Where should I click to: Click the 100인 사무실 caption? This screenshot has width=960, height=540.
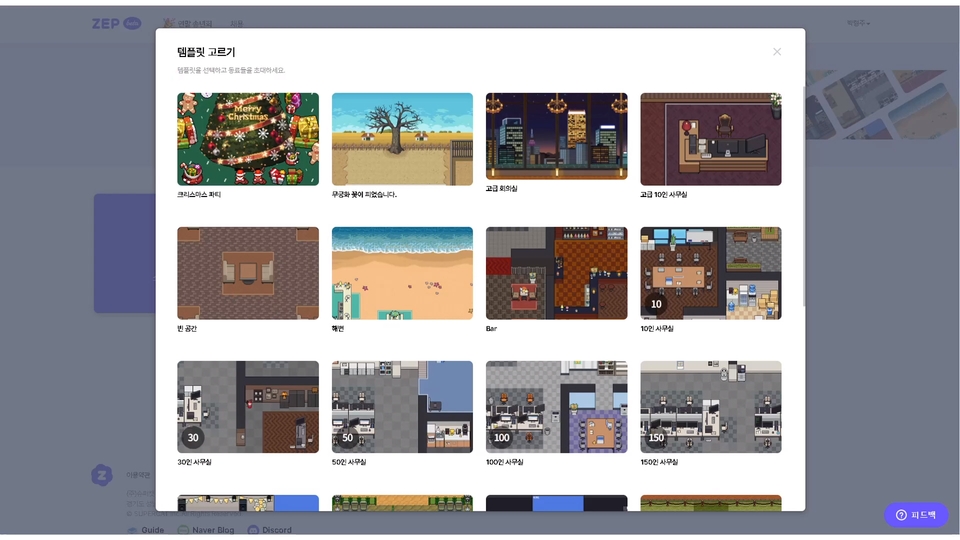(504, 462)
